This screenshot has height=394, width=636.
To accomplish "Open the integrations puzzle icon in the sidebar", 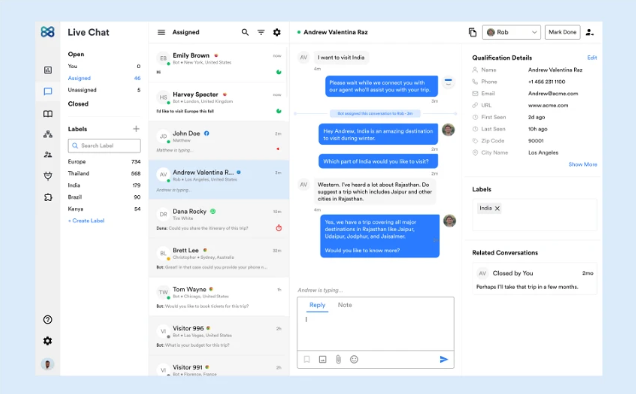I will coord(48,197).
